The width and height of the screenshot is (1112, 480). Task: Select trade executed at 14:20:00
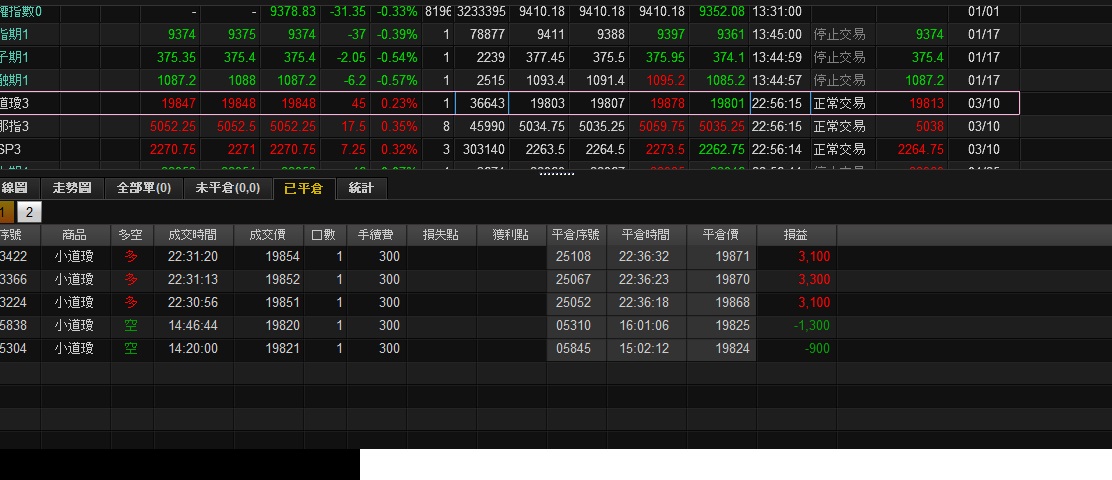pyautogui.click(x=193, y=349)
